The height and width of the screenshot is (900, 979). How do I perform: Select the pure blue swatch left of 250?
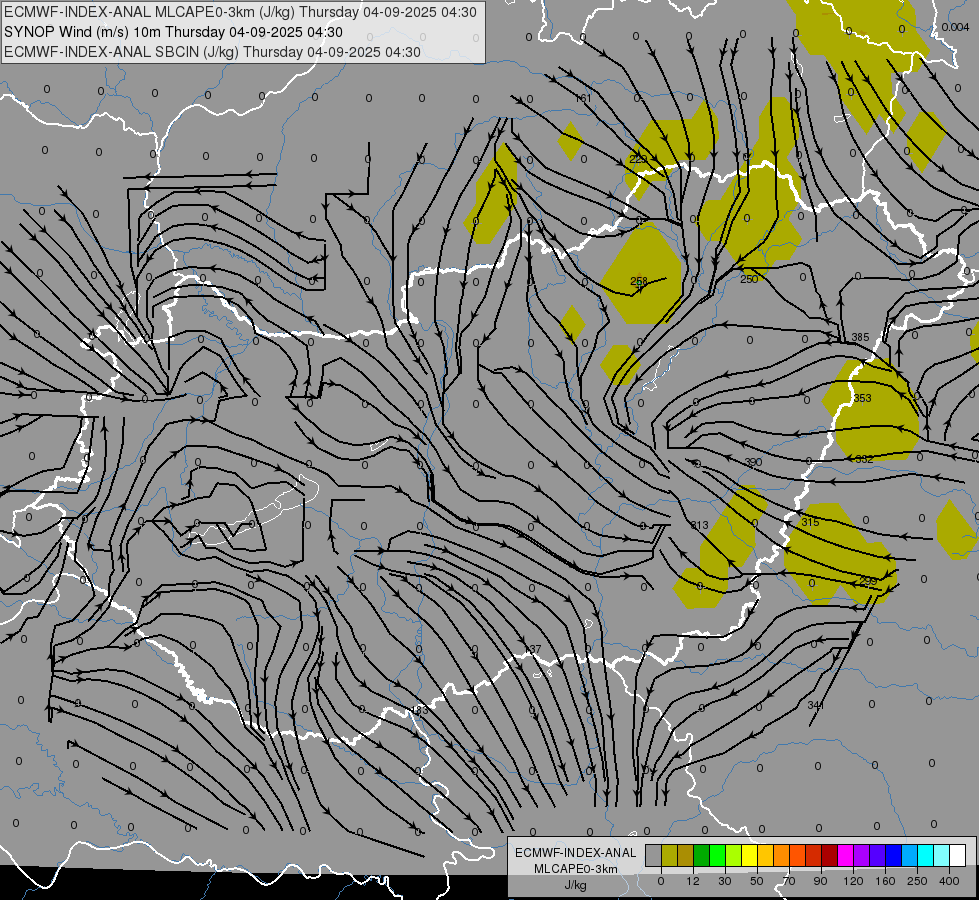(893, 855)
